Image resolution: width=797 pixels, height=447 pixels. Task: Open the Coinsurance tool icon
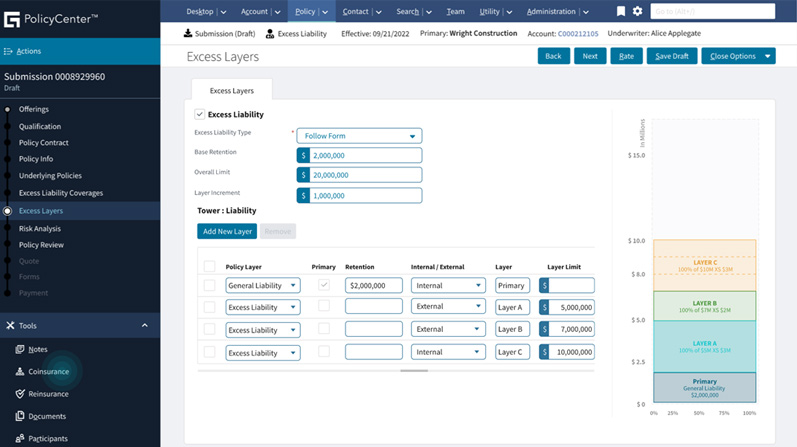coord(20,371)
